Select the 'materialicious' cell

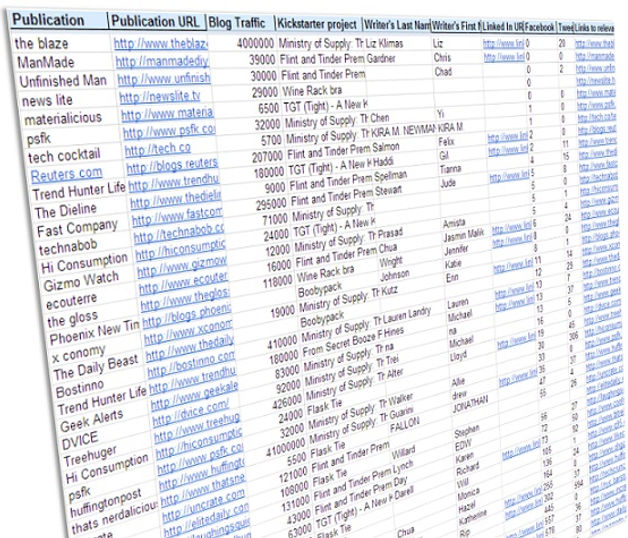[63, 119]
